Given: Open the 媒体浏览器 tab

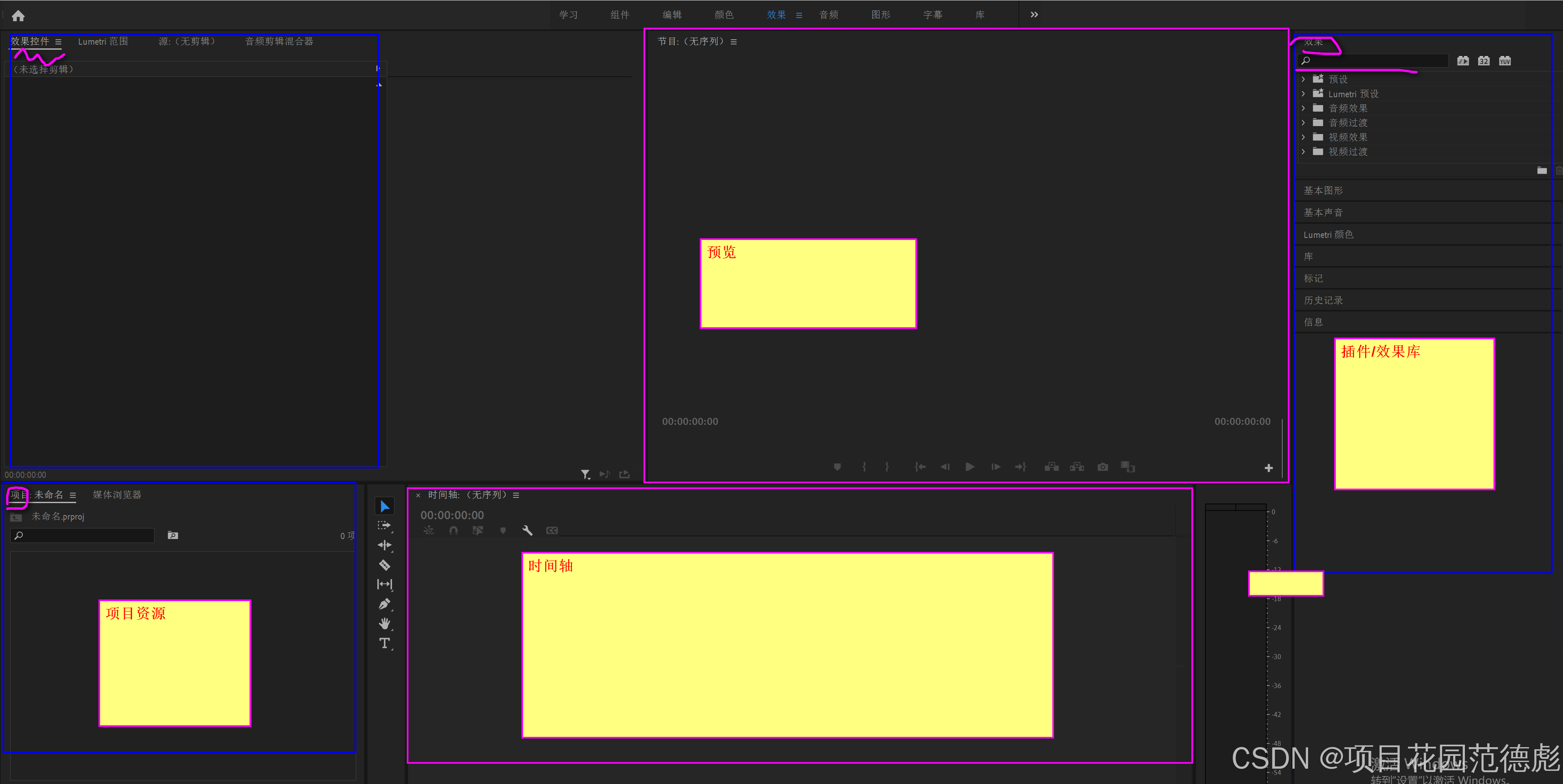Looking at the screenshot, I should 117,494.
